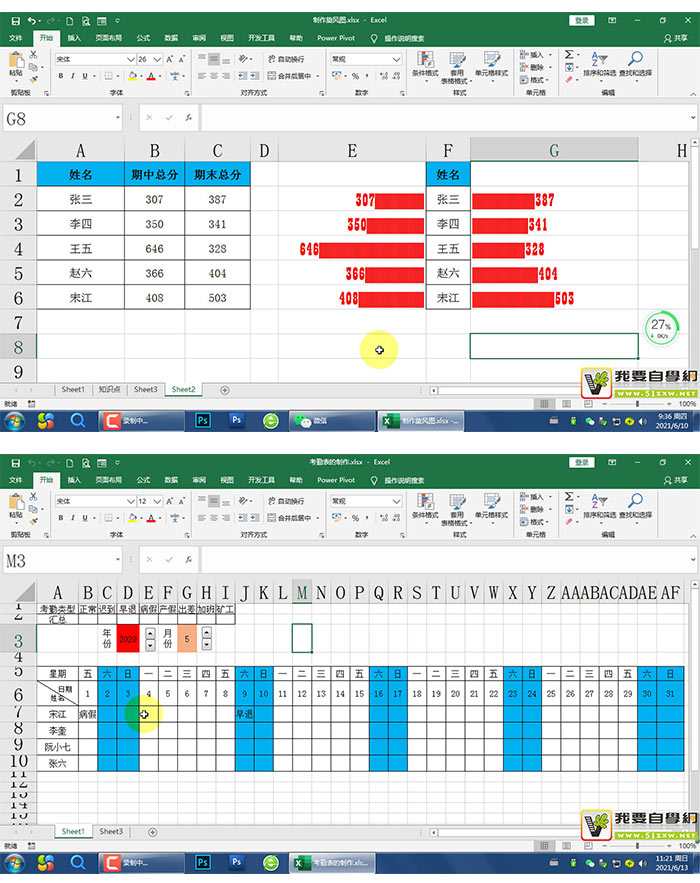Click Save icon in bottom Excel window
Viewport: 700px width, 883px height.
(15, 463)
